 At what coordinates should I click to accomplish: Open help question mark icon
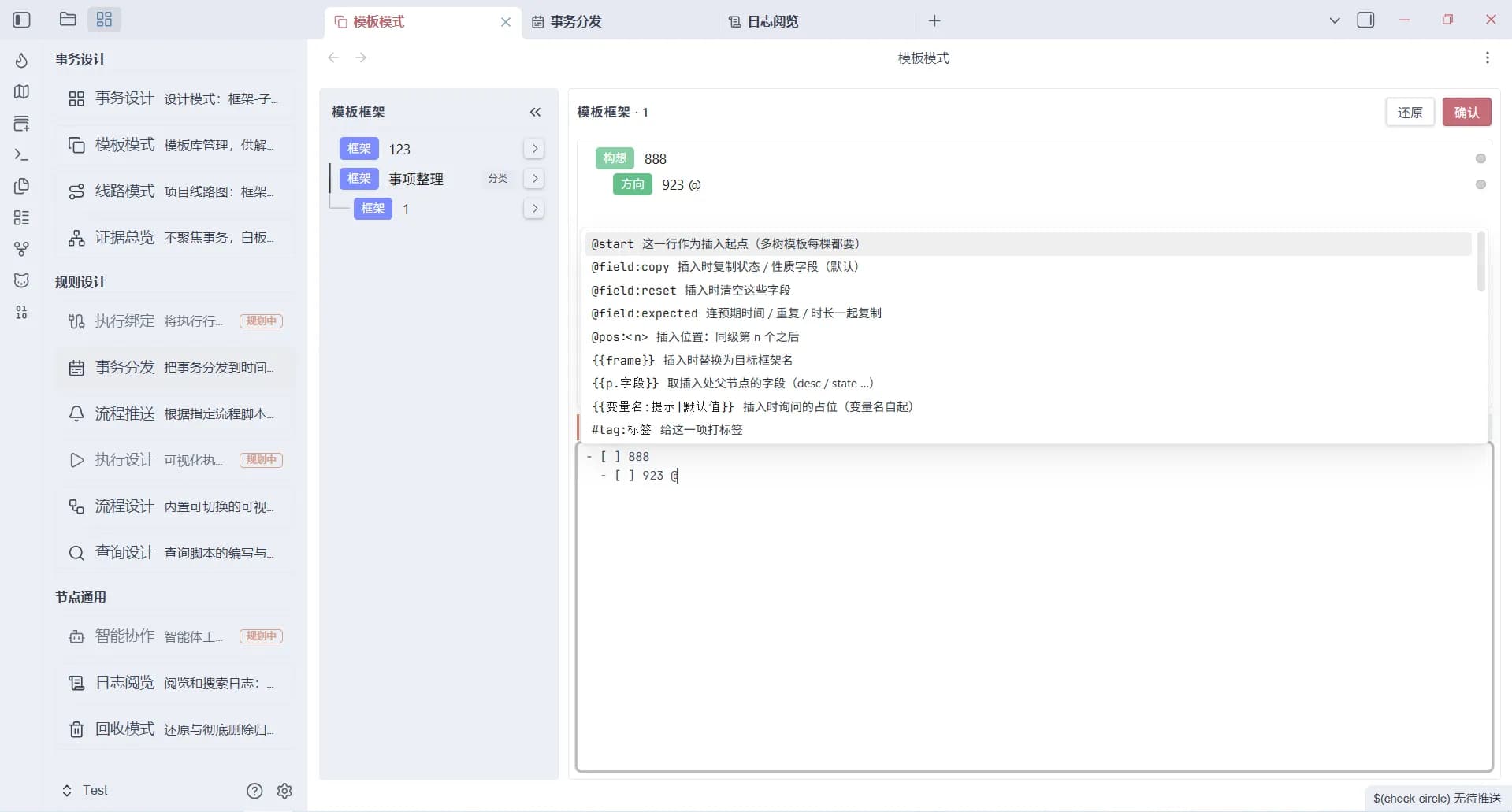(254, 791)
